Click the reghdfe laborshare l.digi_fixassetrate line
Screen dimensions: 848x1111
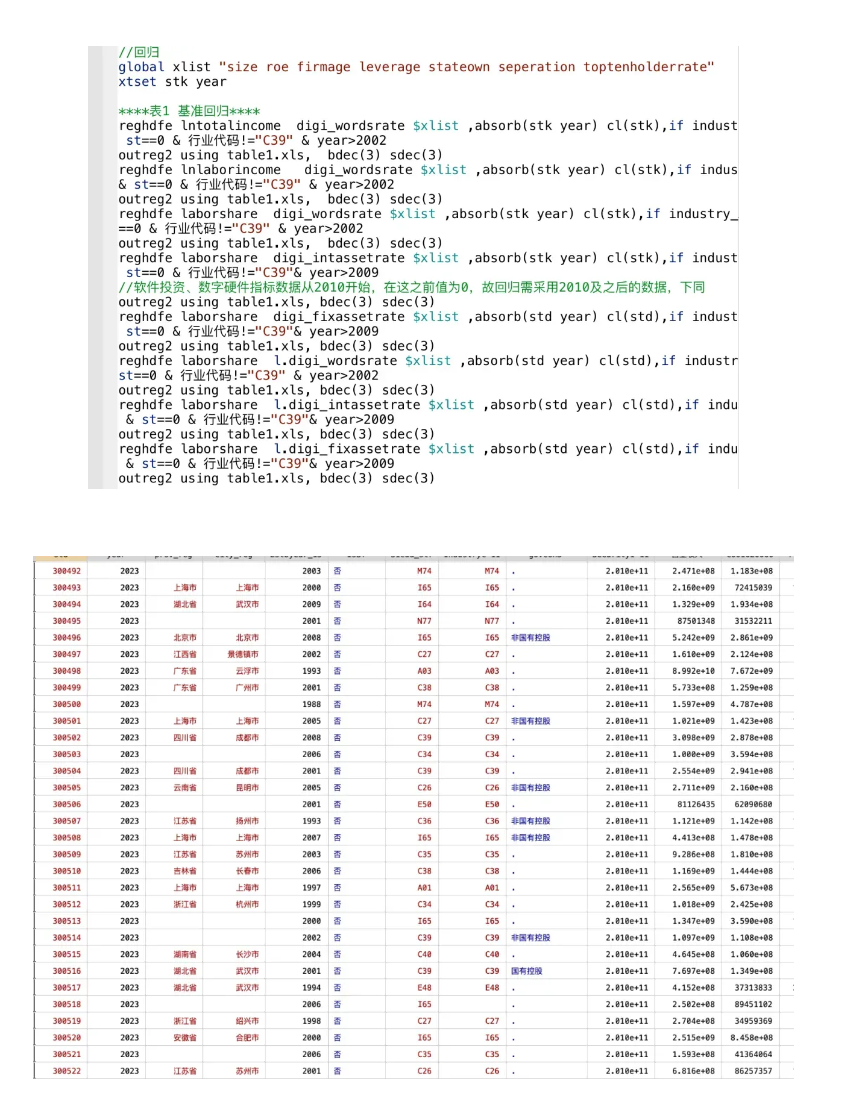428,449
